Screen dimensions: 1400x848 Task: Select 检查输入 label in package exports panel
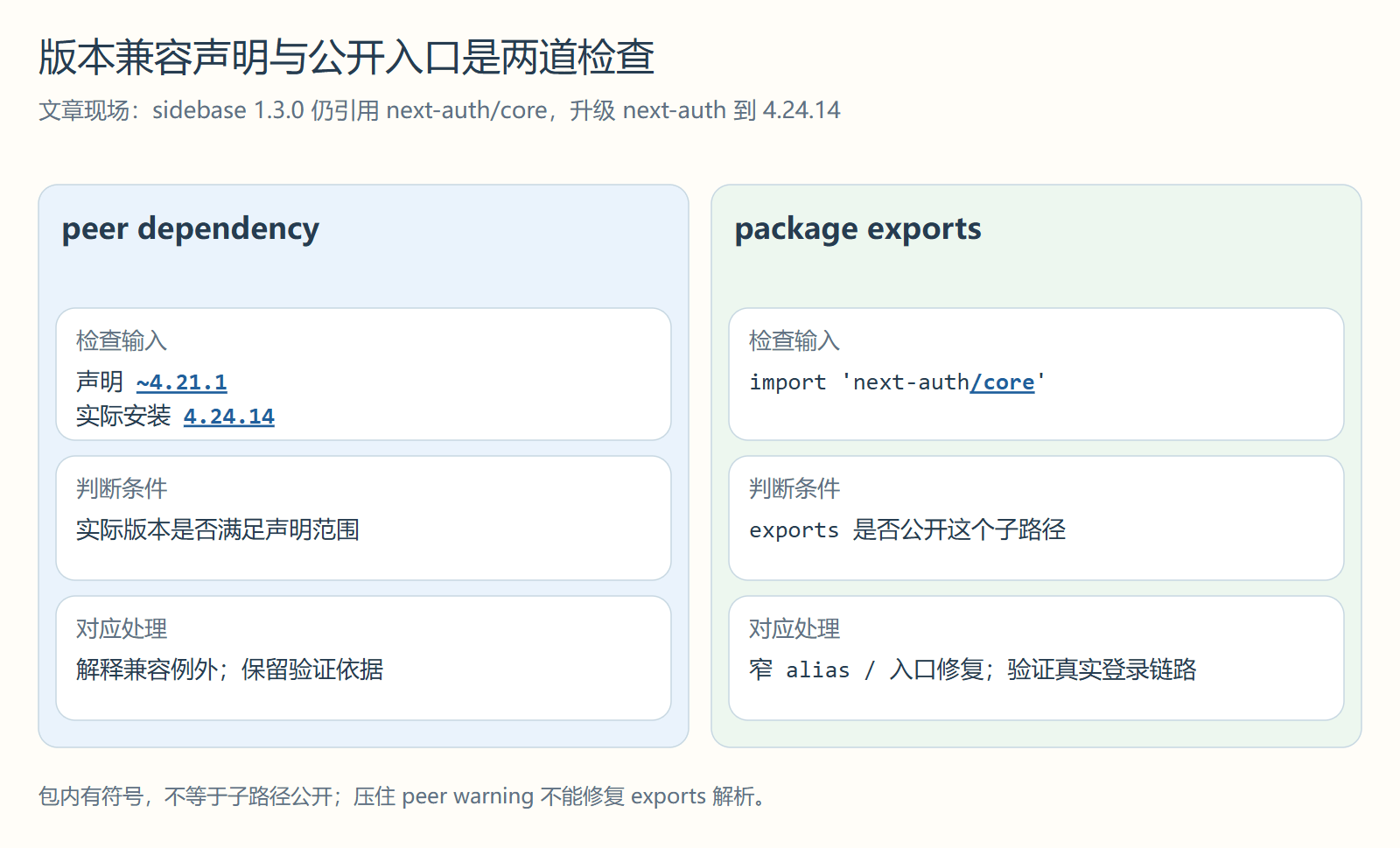[794, 340]
